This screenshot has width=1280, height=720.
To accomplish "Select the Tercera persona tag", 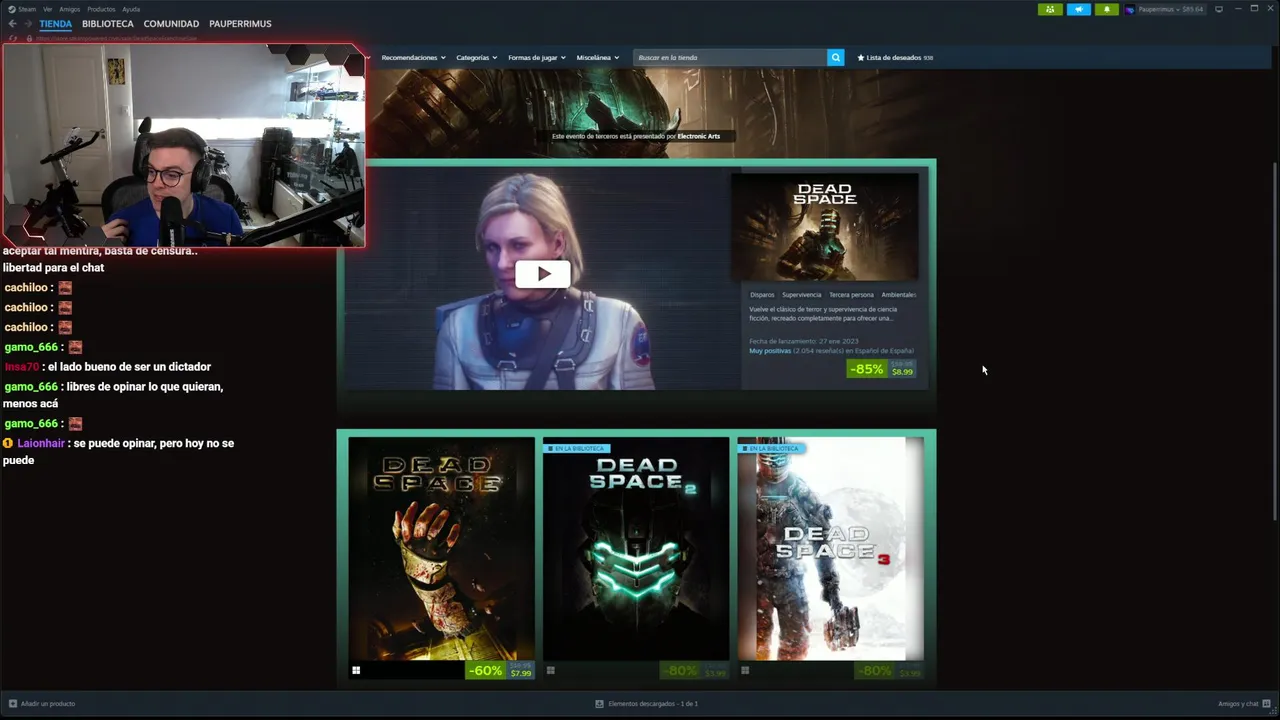I will pyautogui.click(x=851, y=295).
